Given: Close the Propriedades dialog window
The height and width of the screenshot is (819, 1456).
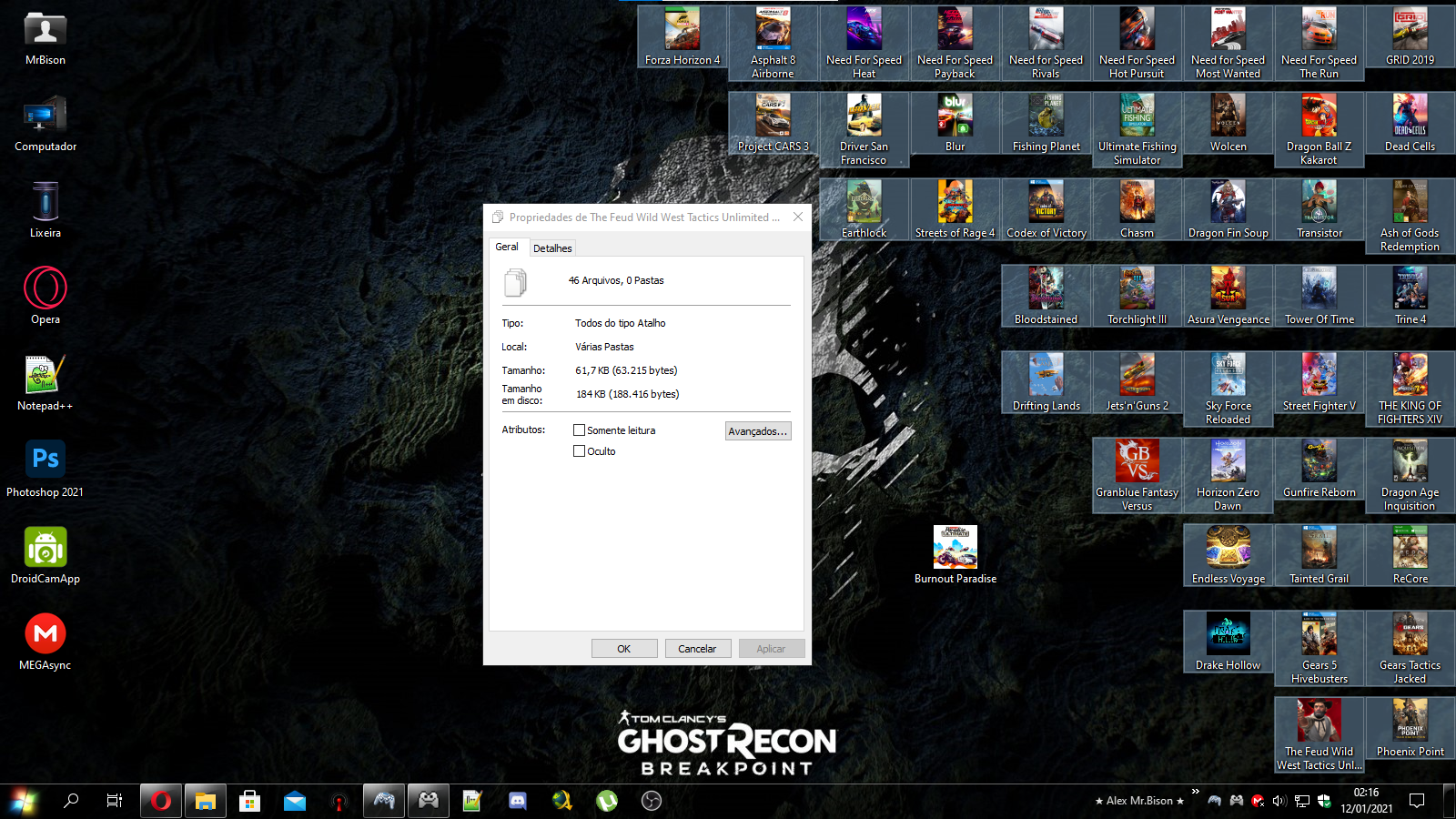Looking at the screenshot, I should 798,217.
